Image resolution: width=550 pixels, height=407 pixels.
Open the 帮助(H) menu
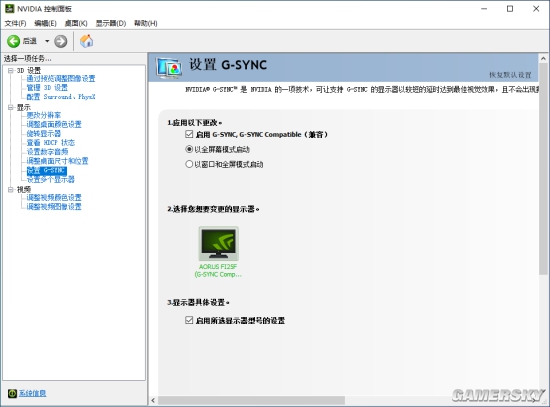click(146, 23)
